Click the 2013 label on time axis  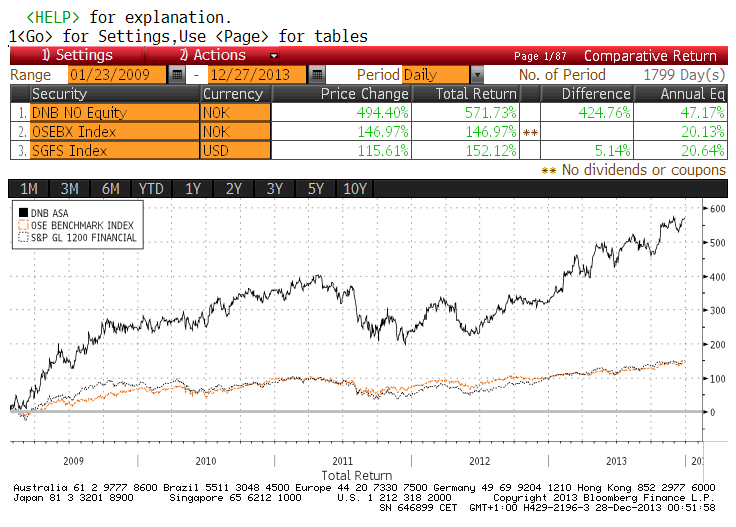(616, 461)
